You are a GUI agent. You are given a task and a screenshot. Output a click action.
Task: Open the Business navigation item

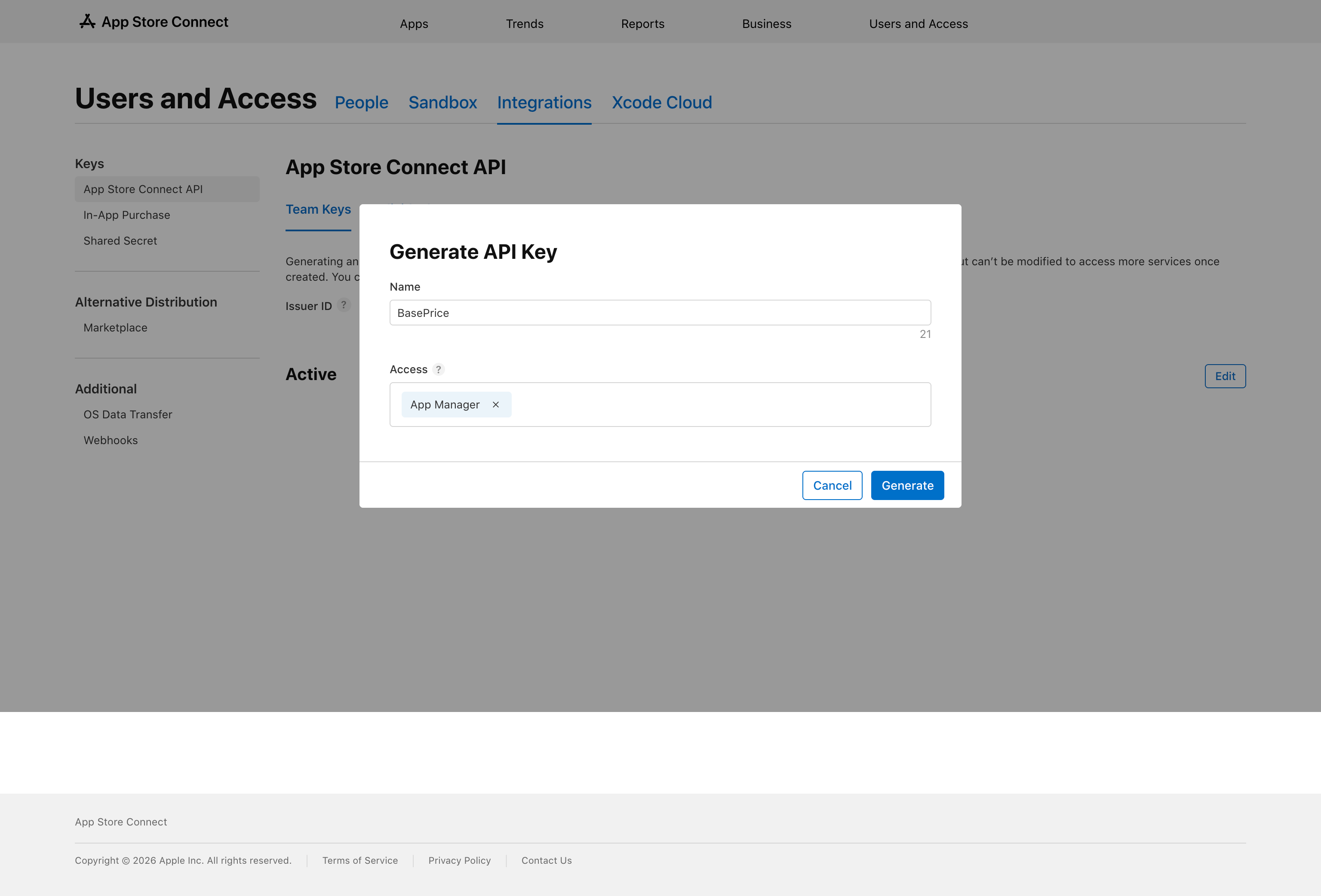tap(767, 24)
